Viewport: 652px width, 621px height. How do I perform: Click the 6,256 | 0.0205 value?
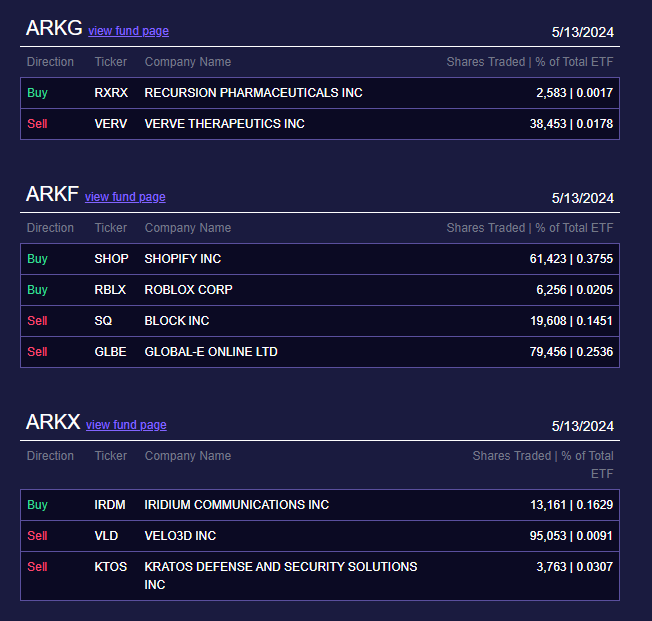click(x=574, y=290)
